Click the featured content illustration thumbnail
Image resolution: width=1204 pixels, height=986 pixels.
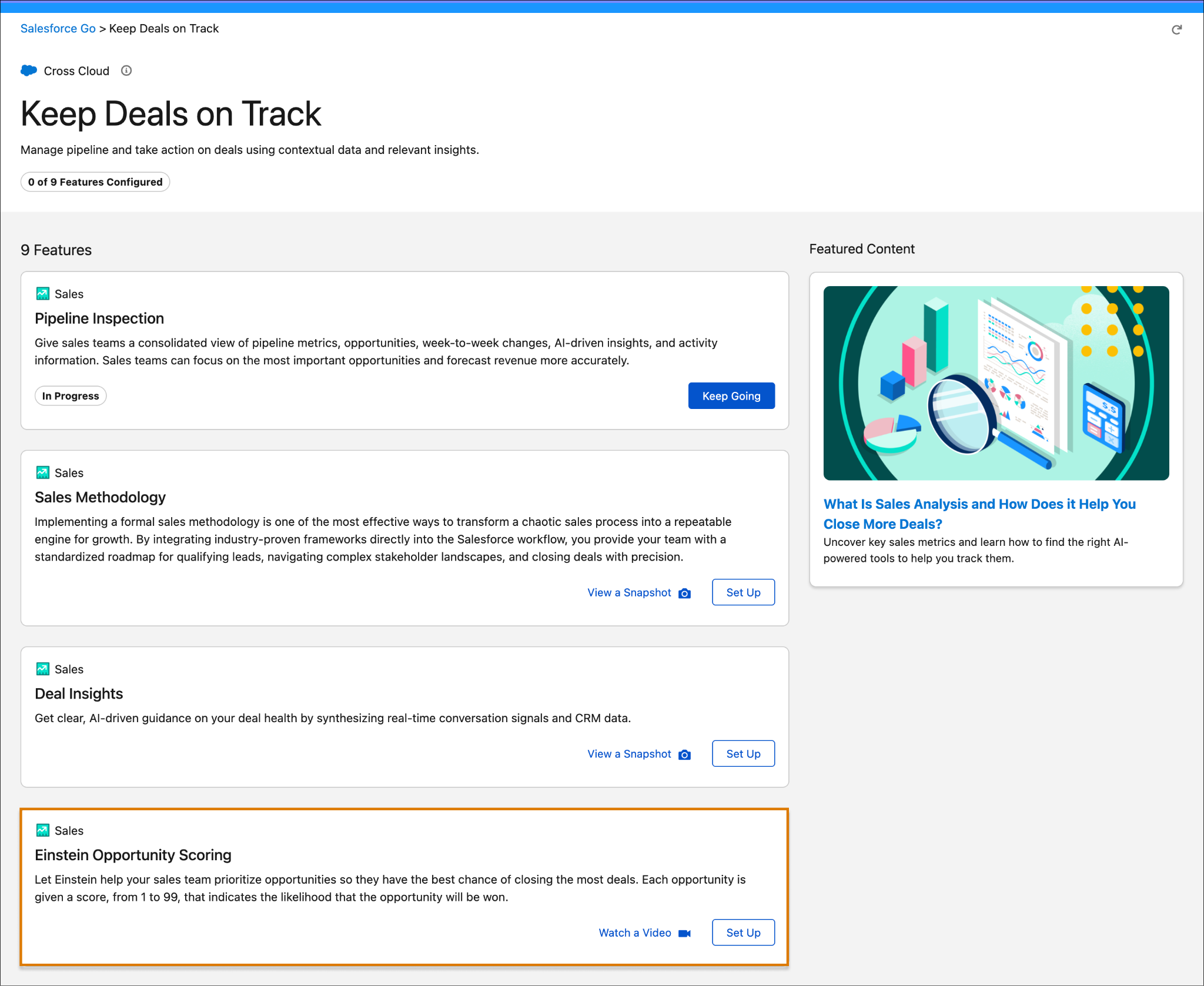996,383
